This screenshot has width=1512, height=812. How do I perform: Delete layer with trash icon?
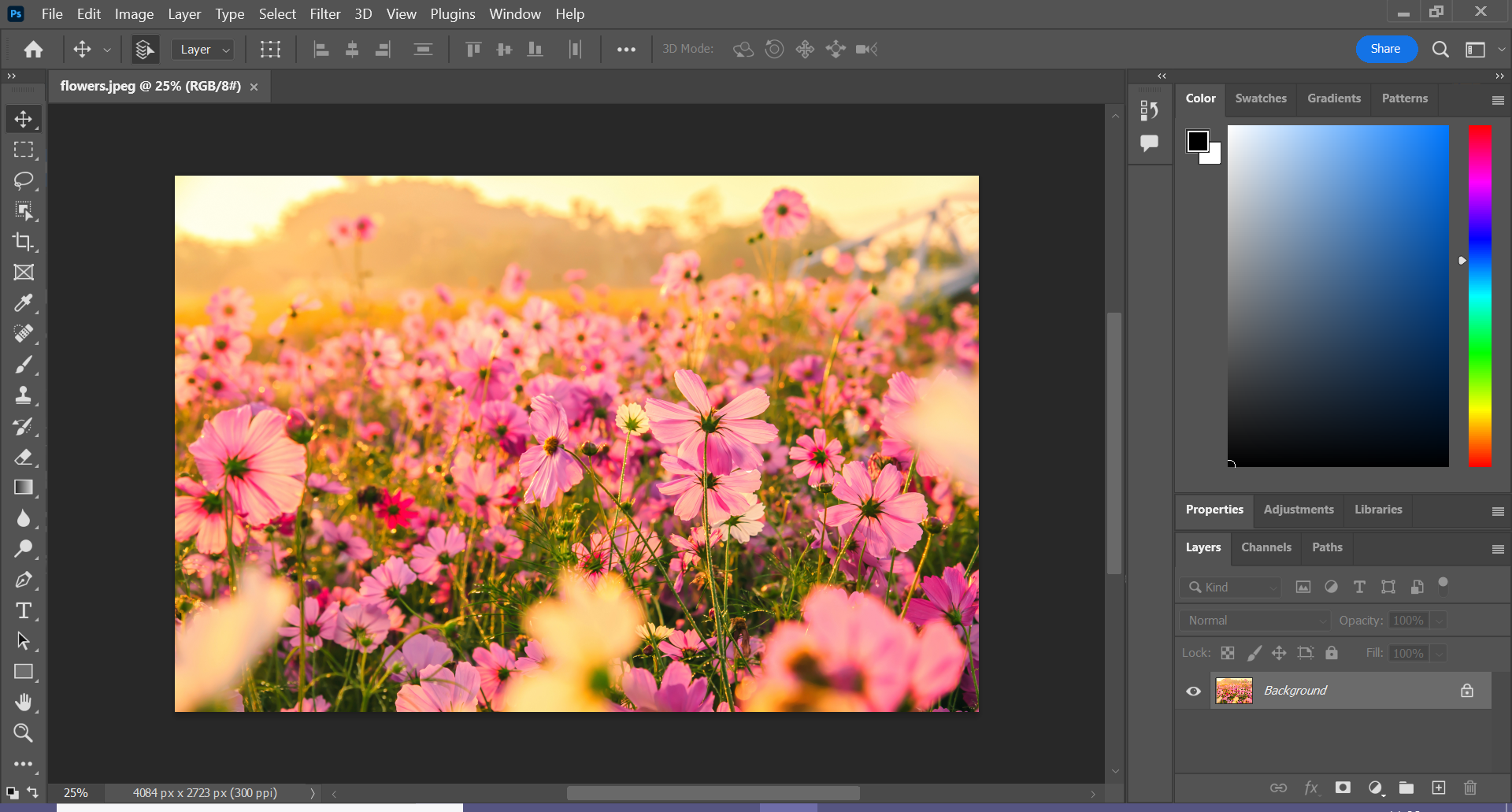click(1470, 788)
